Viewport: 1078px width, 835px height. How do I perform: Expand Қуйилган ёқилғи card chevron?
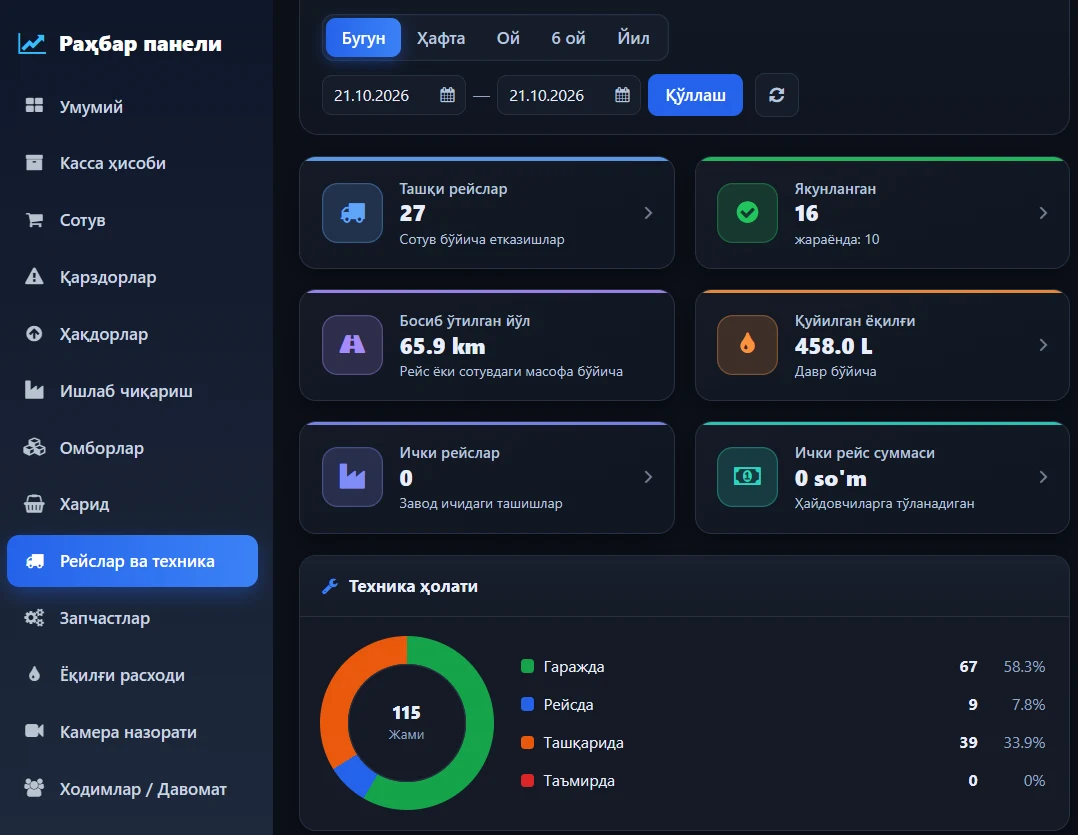1044,345
